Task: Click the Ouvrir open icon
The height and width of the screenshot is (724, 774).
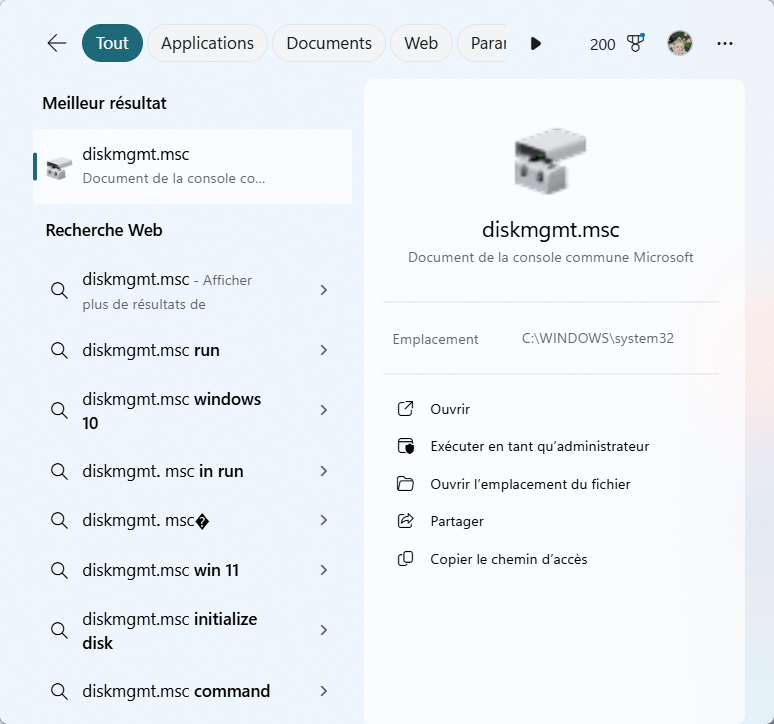Action: (405, 409)
